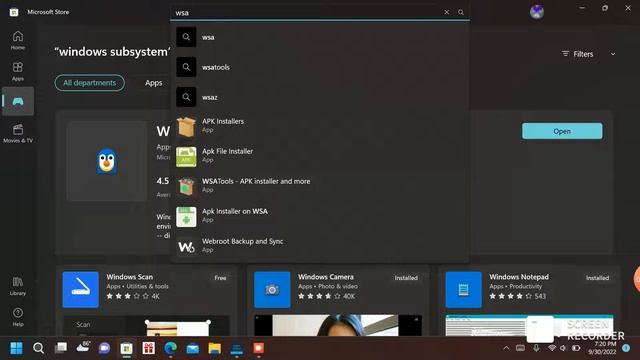Viewport: 640px width, 360px height.
Task: Click APK Installers box icon
Action: (x=186, y=127)
